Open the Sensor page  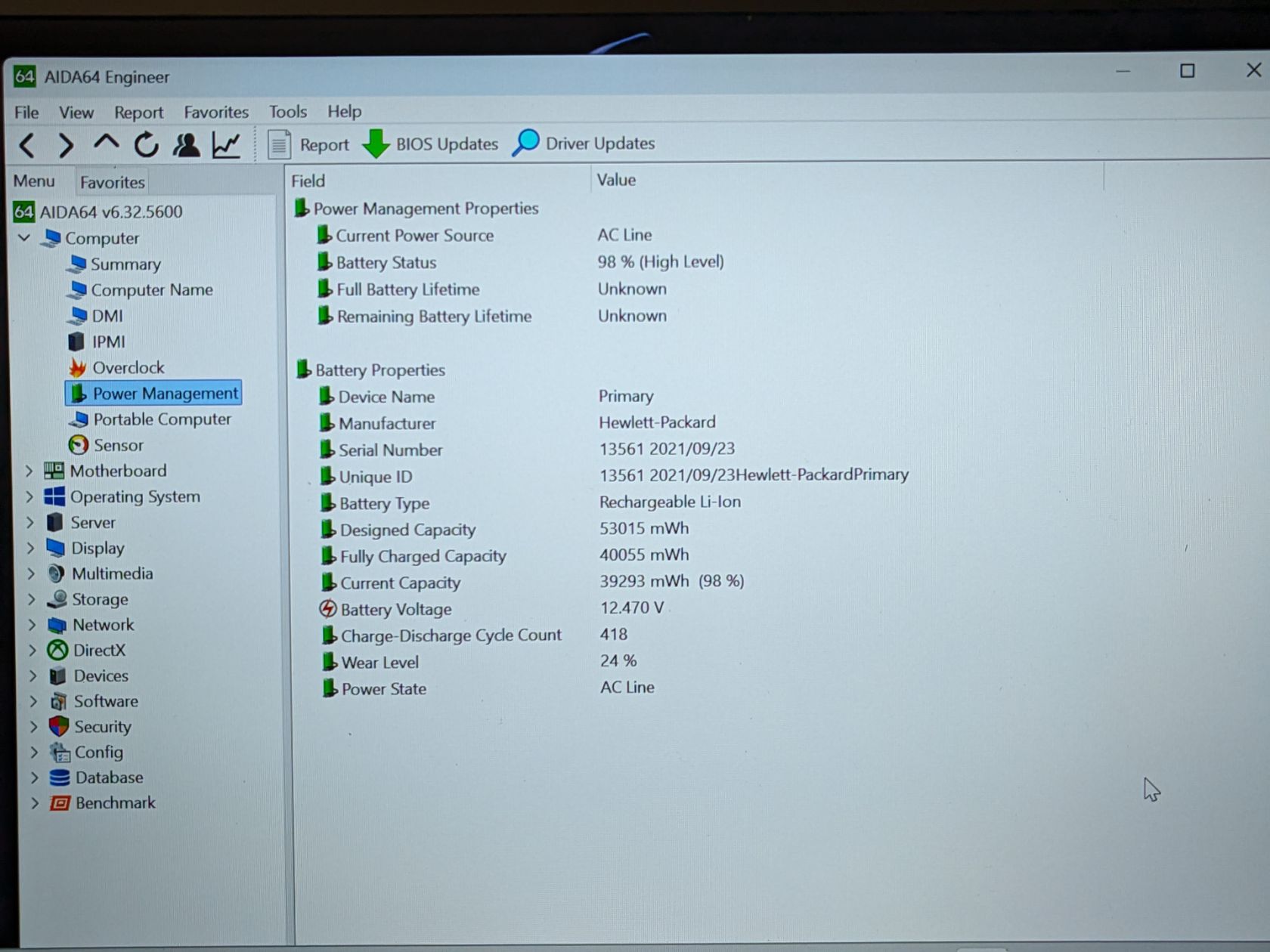pos(106,446)
